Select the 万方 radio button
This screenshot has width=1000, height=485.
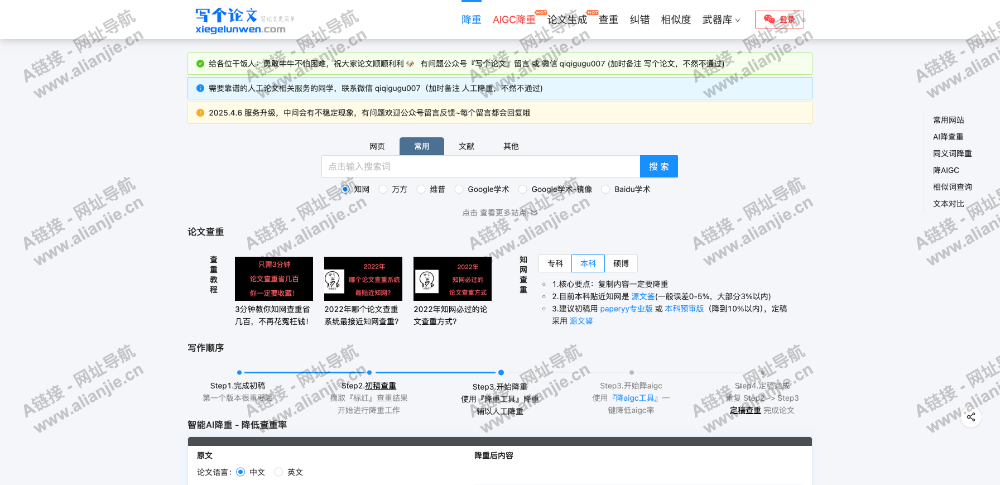coord(383,189)
